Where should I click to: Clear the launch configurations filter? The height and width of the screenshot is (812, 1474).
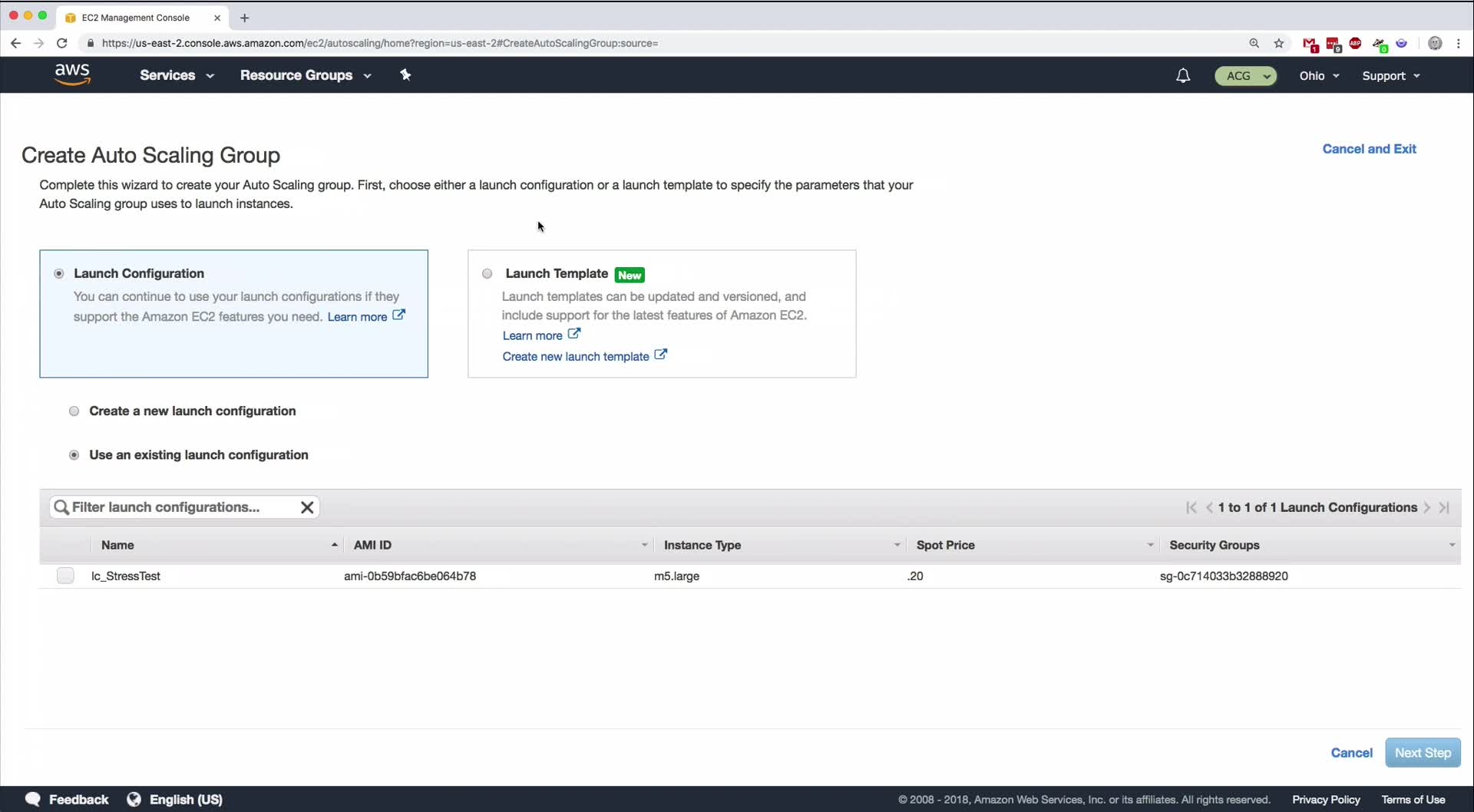[307, 507]
